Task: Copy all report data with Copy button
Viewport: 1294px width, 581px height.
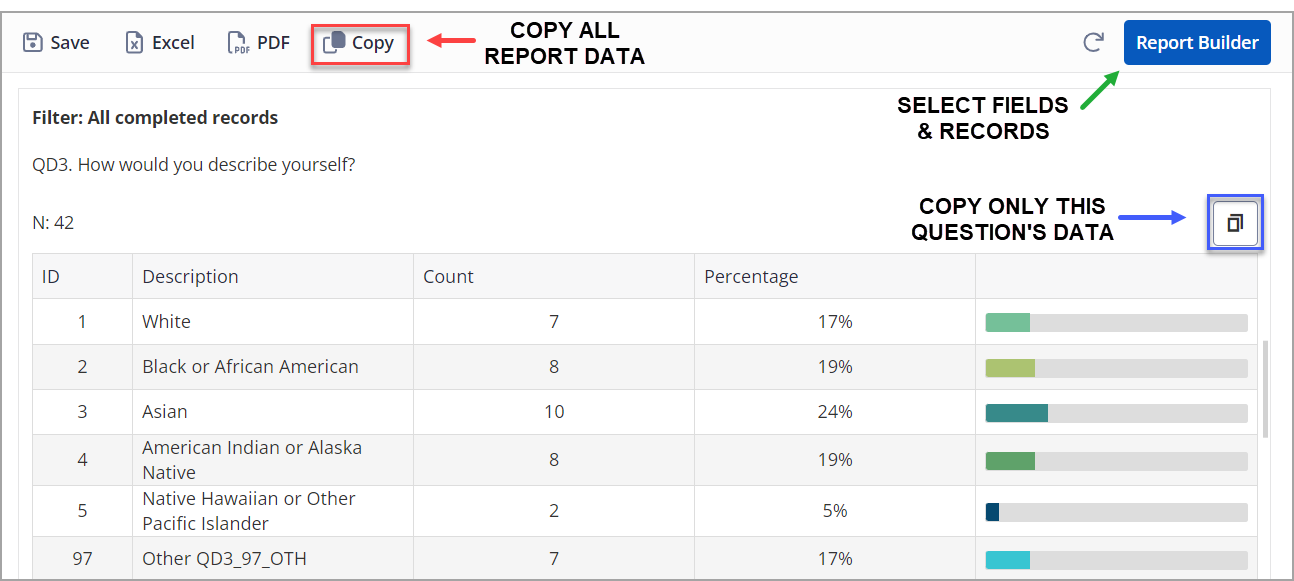Action: [x=360, y=43]
